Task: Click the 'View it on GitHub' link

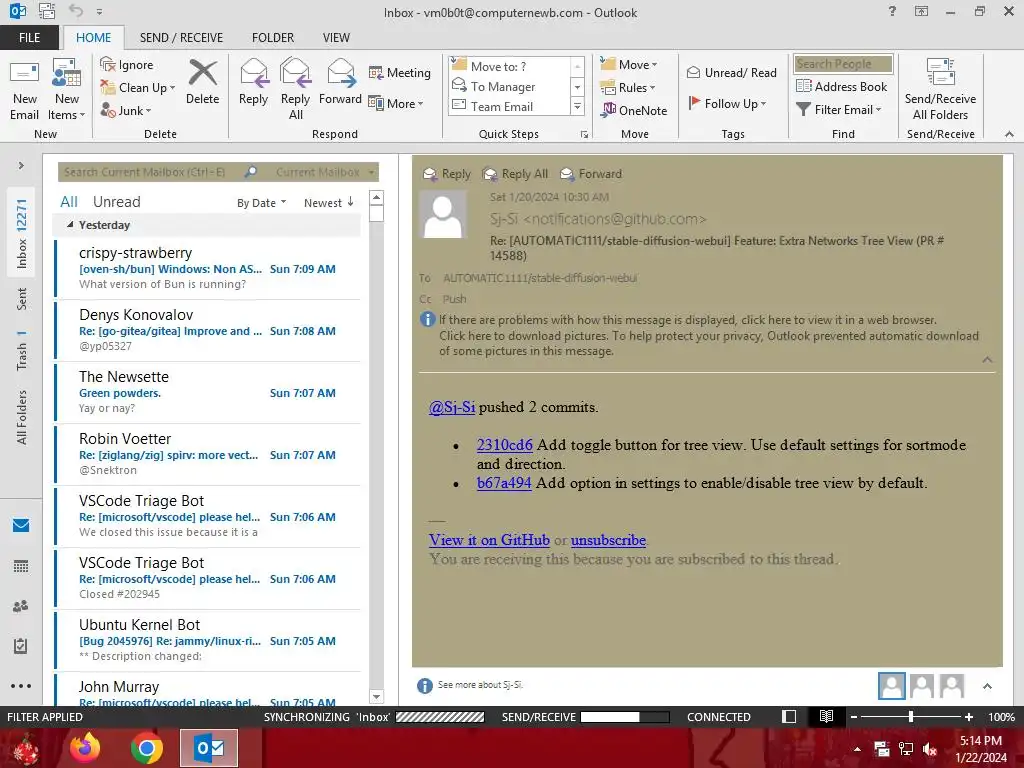Action: [489, 540]
